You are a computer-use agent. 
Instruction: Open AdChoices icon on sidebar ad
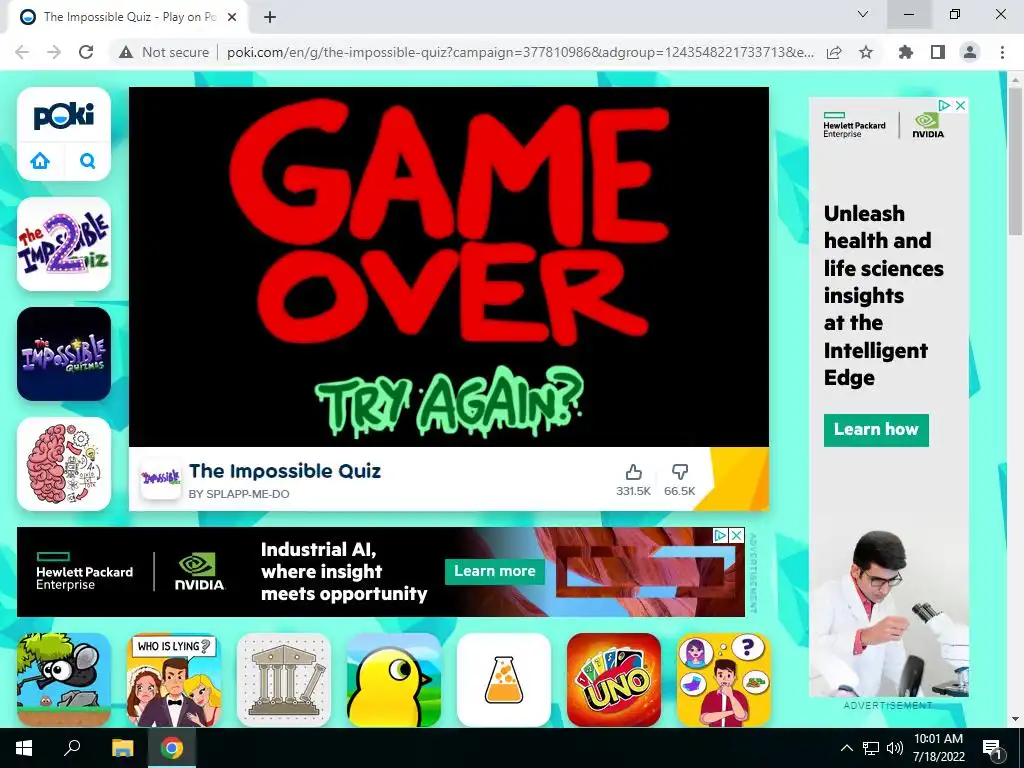tap(944, 105)
